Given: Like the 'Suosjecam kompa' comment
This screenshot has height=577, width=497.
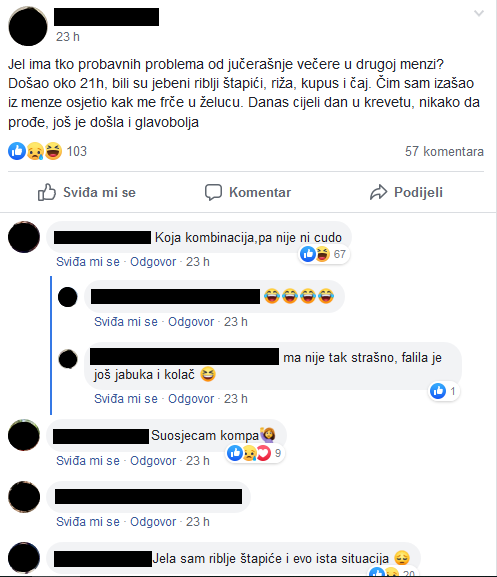Looking at the screenshot, I should [88, 461].
